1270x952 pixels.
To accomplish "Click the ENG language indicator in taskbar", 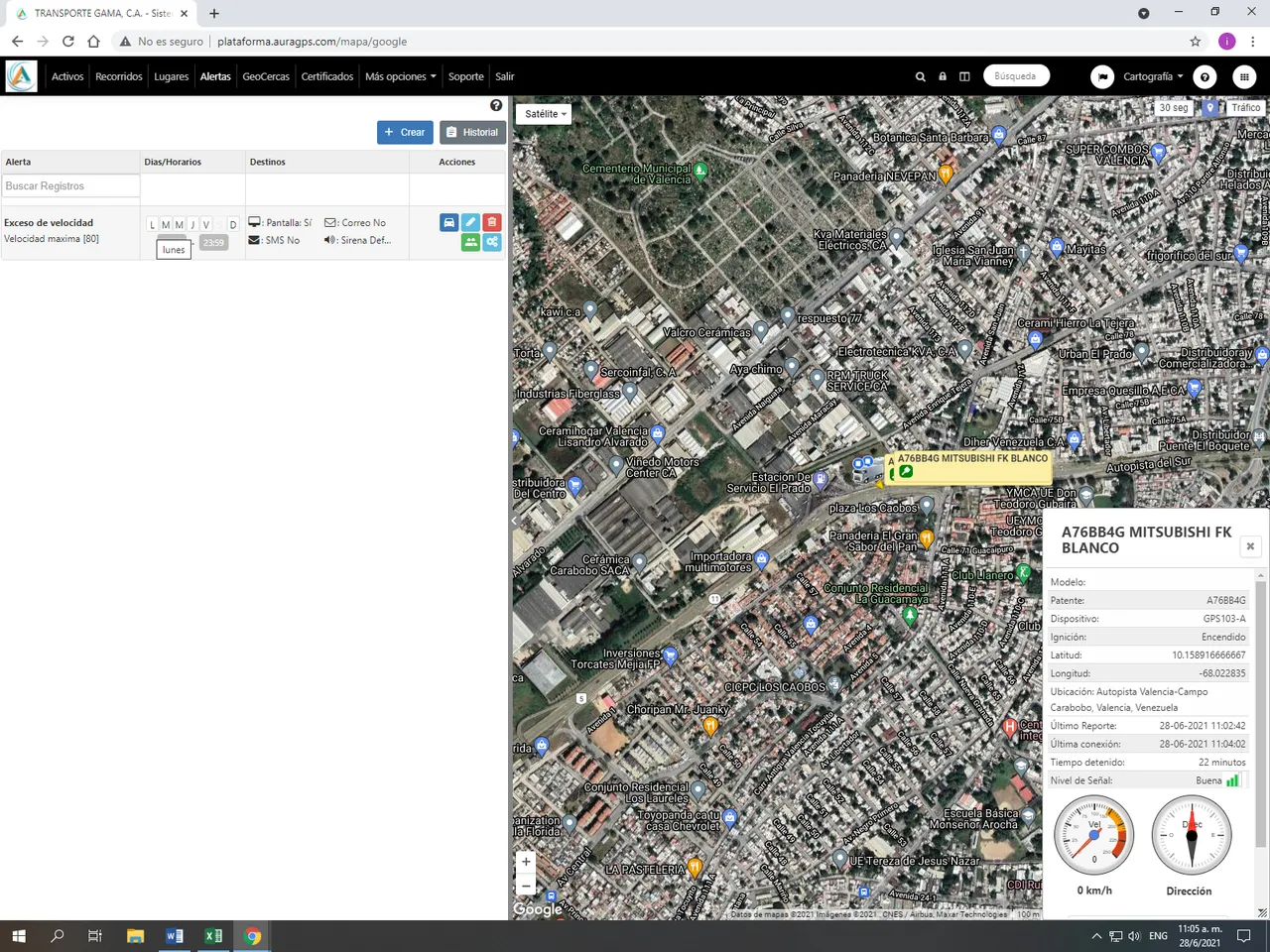I will [1158, 936].
